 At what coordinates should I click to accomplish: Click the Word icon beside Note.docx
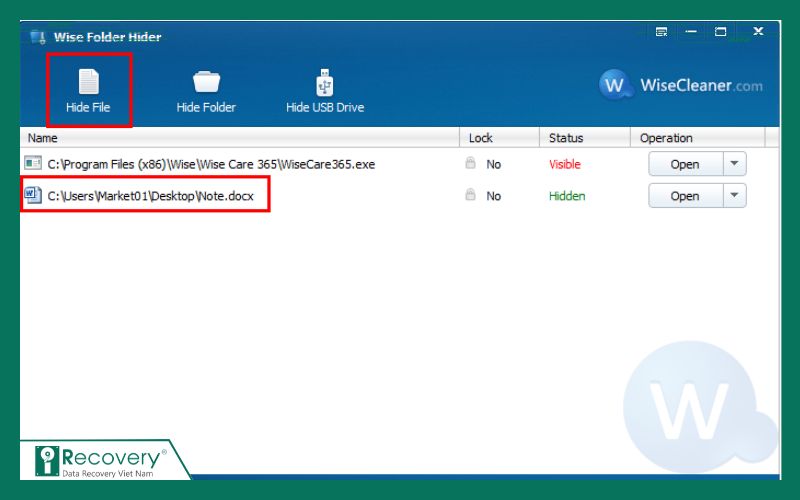32,196
